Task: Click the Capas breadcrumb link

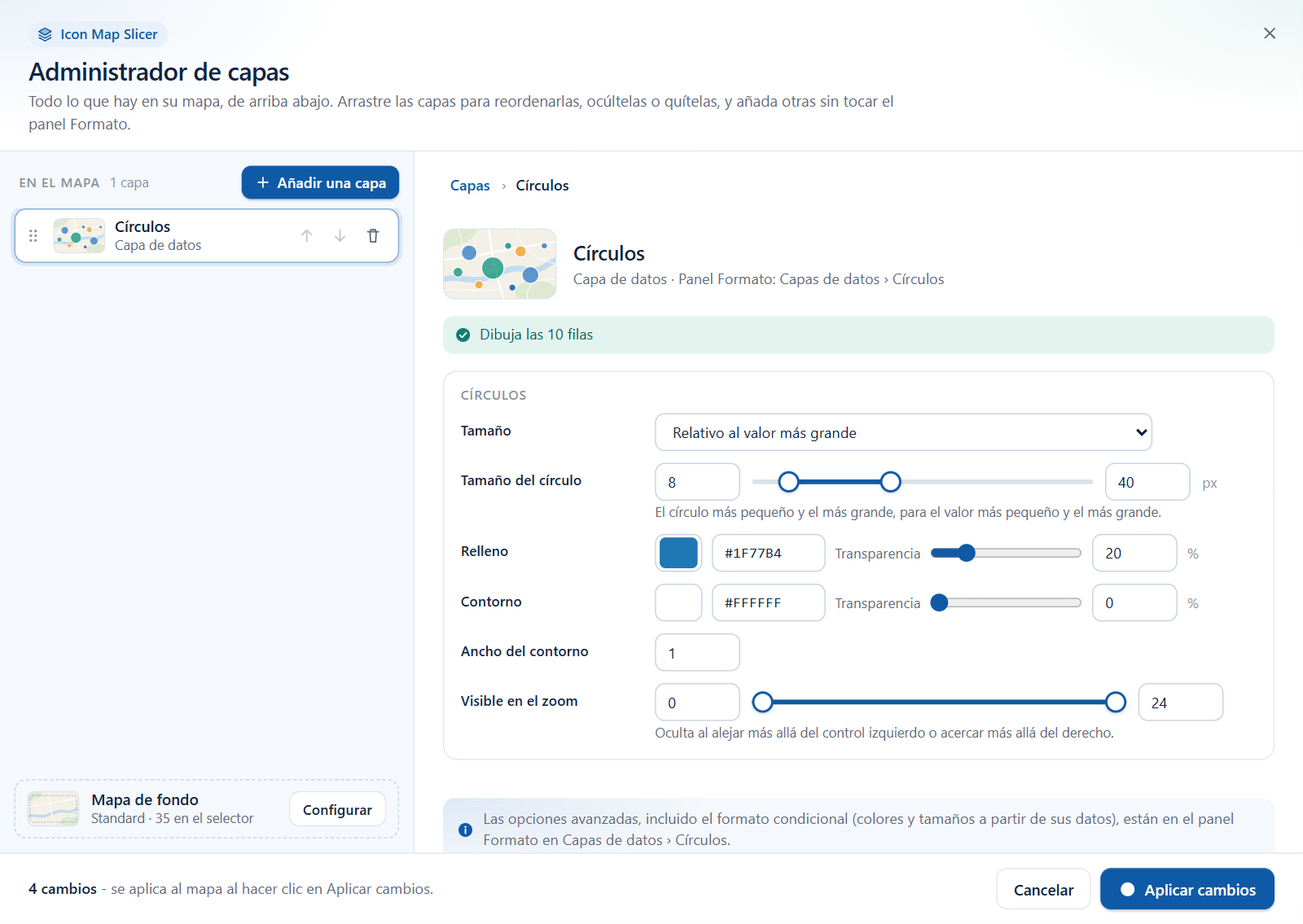Action: pyautogui.click(x=470, y=186)
